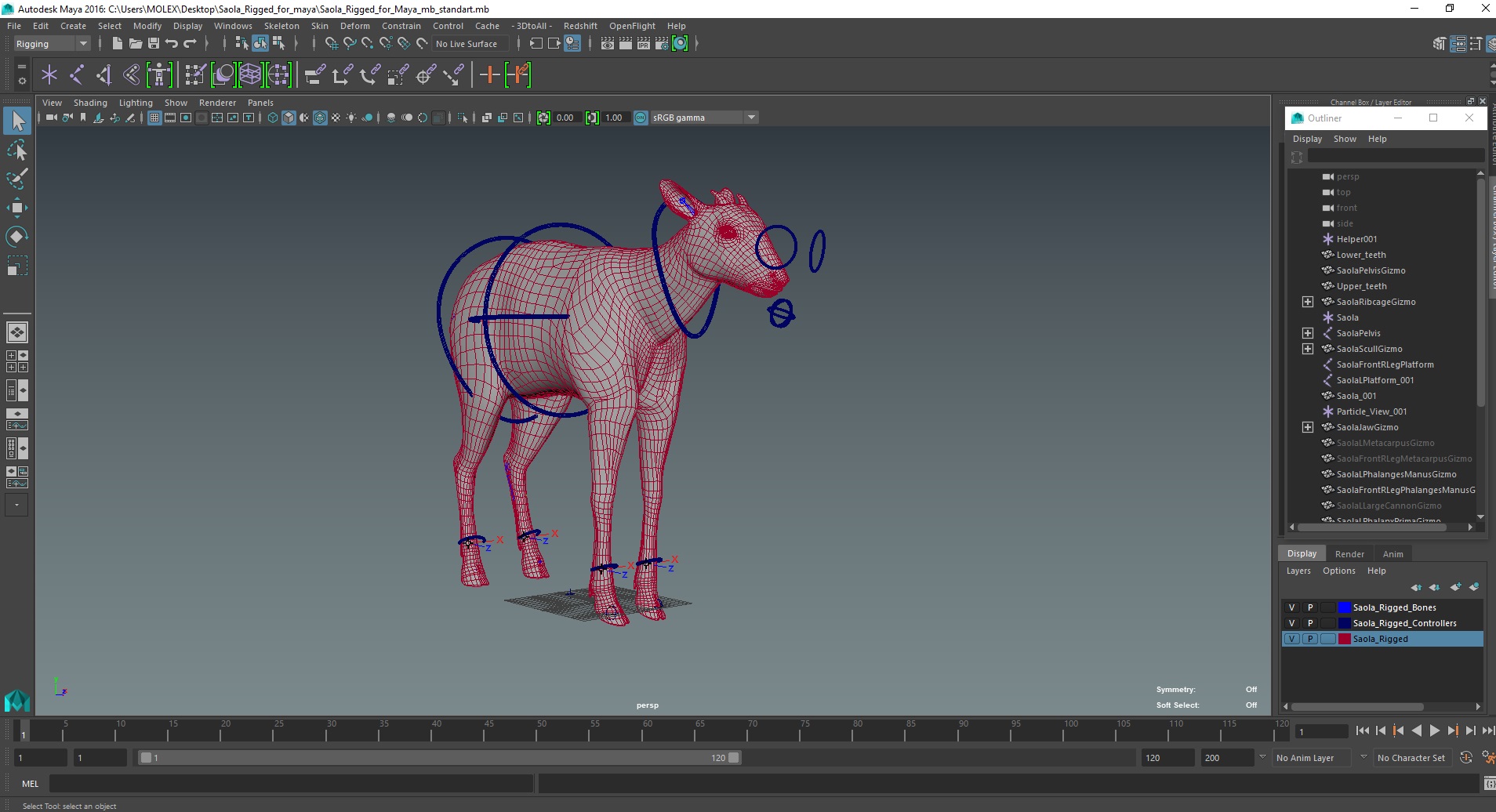Click the Parent constraint shelf icon
Screen dimensions: 1496x812
(x=315, y=74)
